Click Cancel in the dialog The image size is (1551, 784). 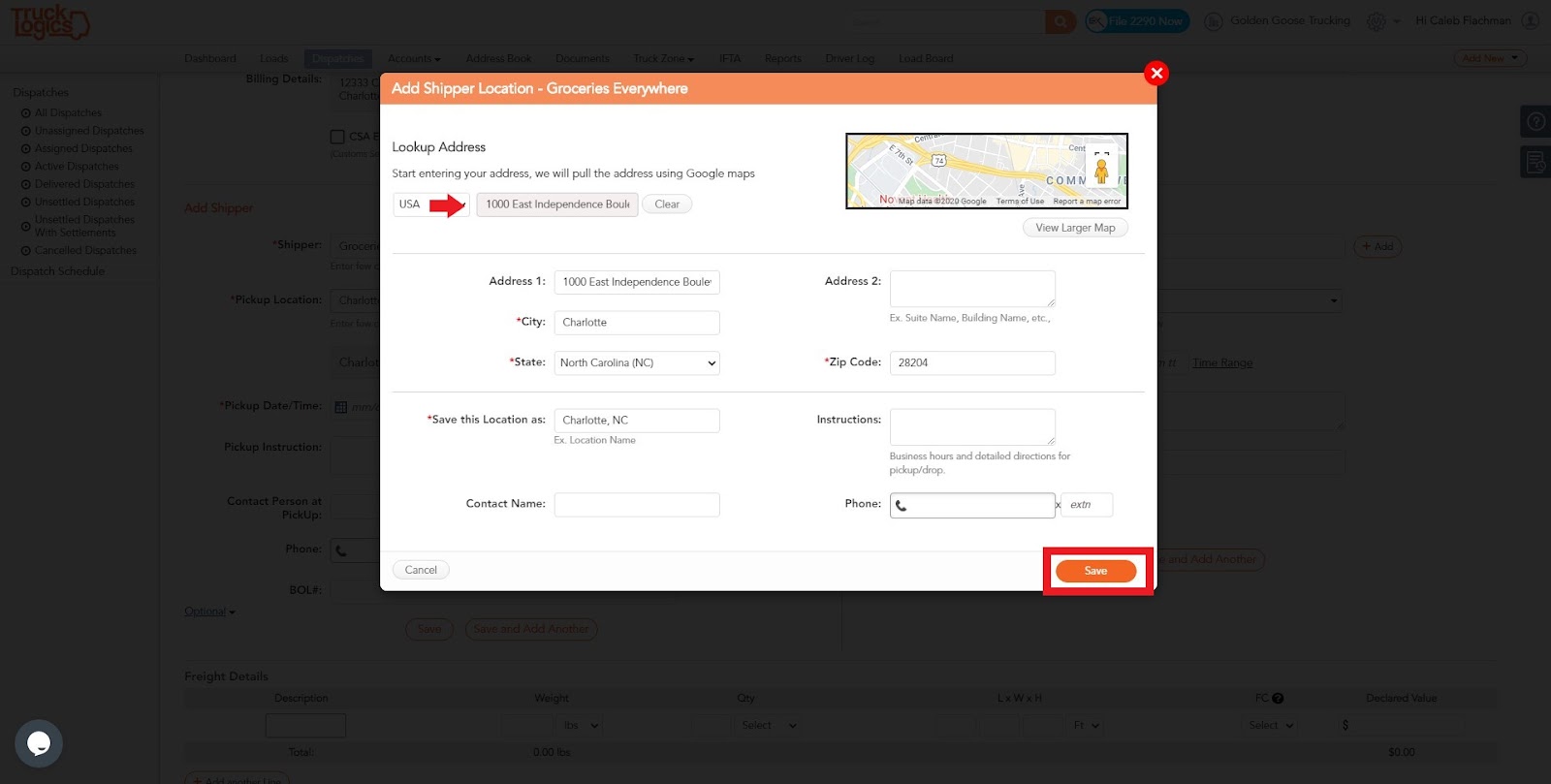(x=421, y=570)
